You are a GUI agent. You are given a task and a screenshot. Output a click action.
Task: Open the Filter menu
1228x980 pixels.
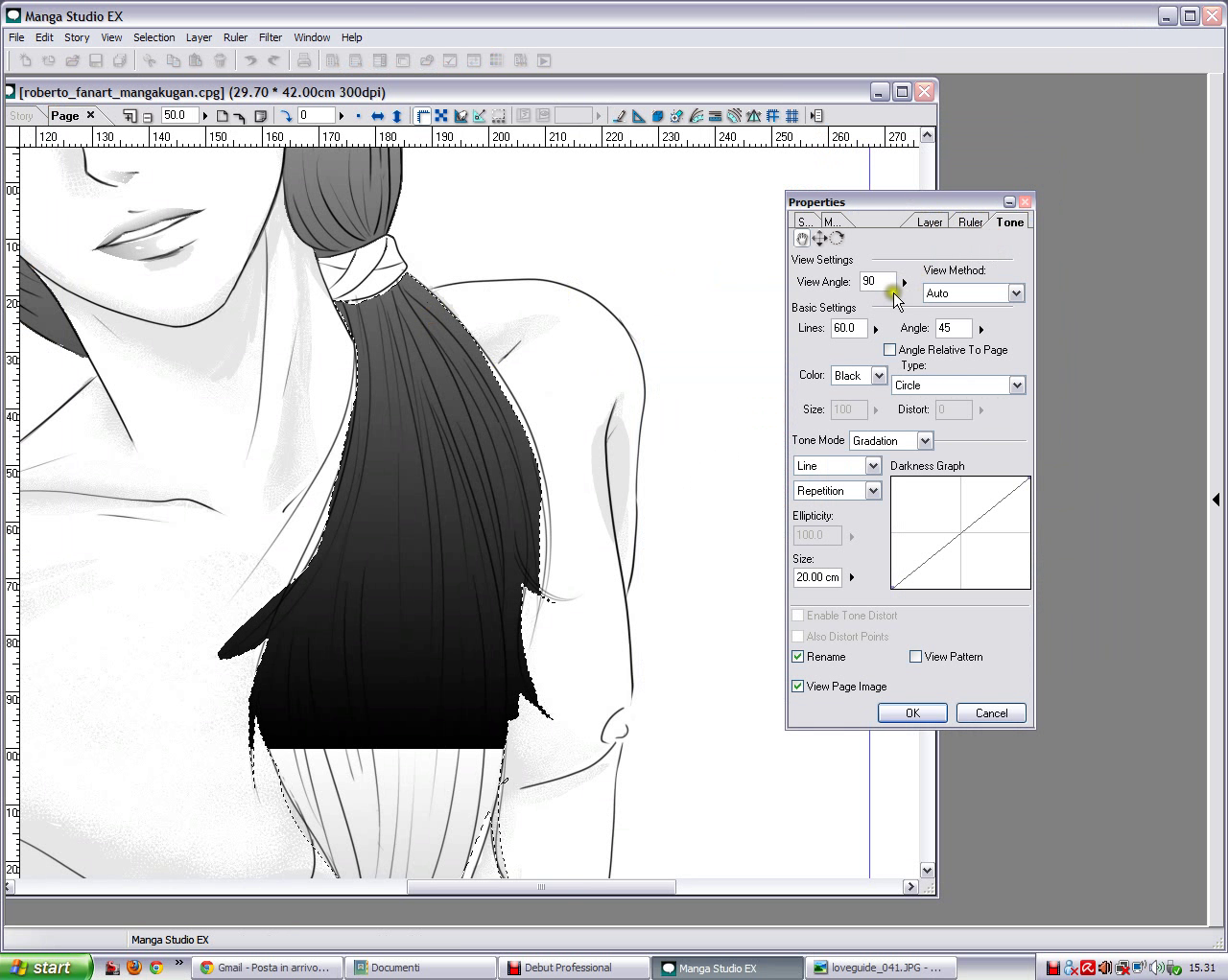(x=270, y=37)
